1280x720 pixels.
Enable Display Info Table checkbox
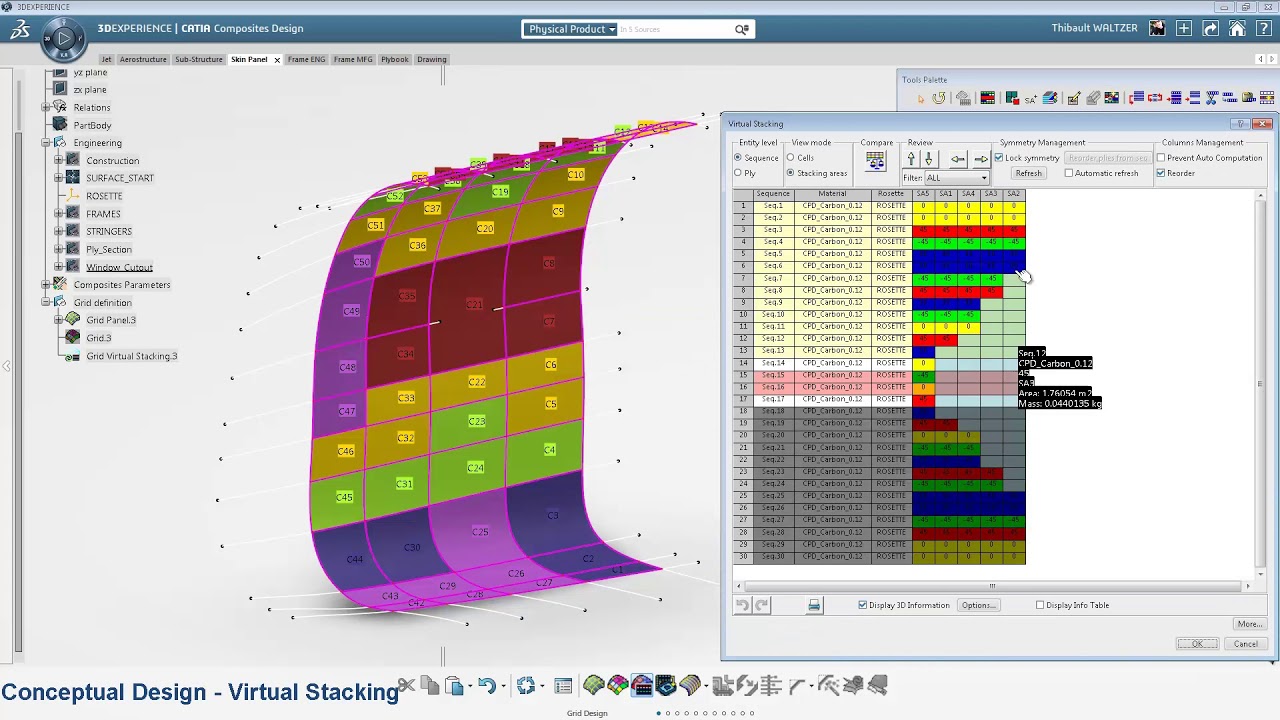[x=1040, y=605]
